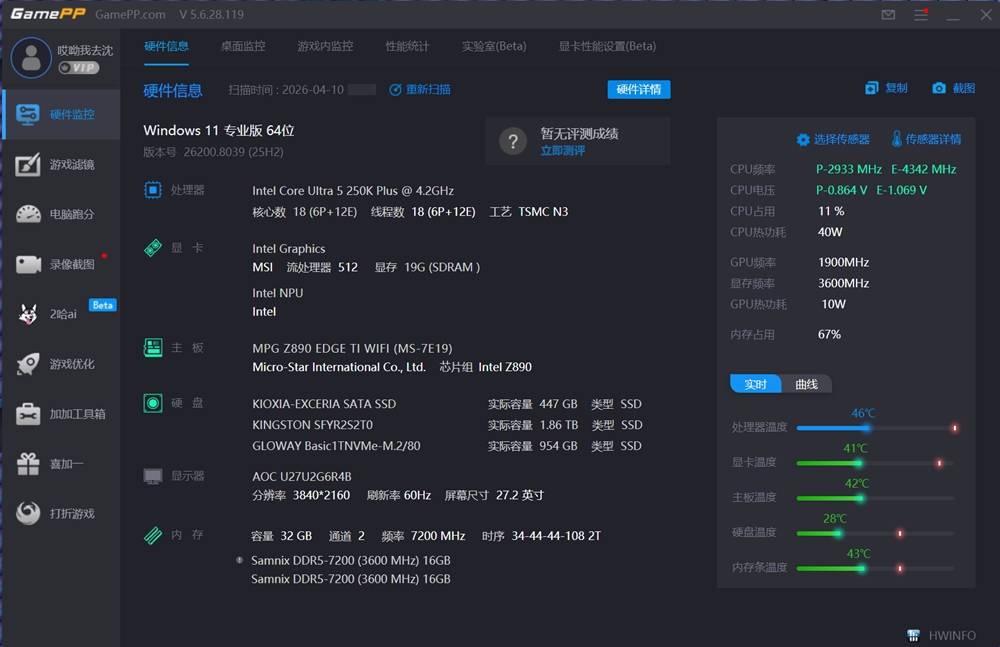Click 立即测评 link

[x=562, y=151]
